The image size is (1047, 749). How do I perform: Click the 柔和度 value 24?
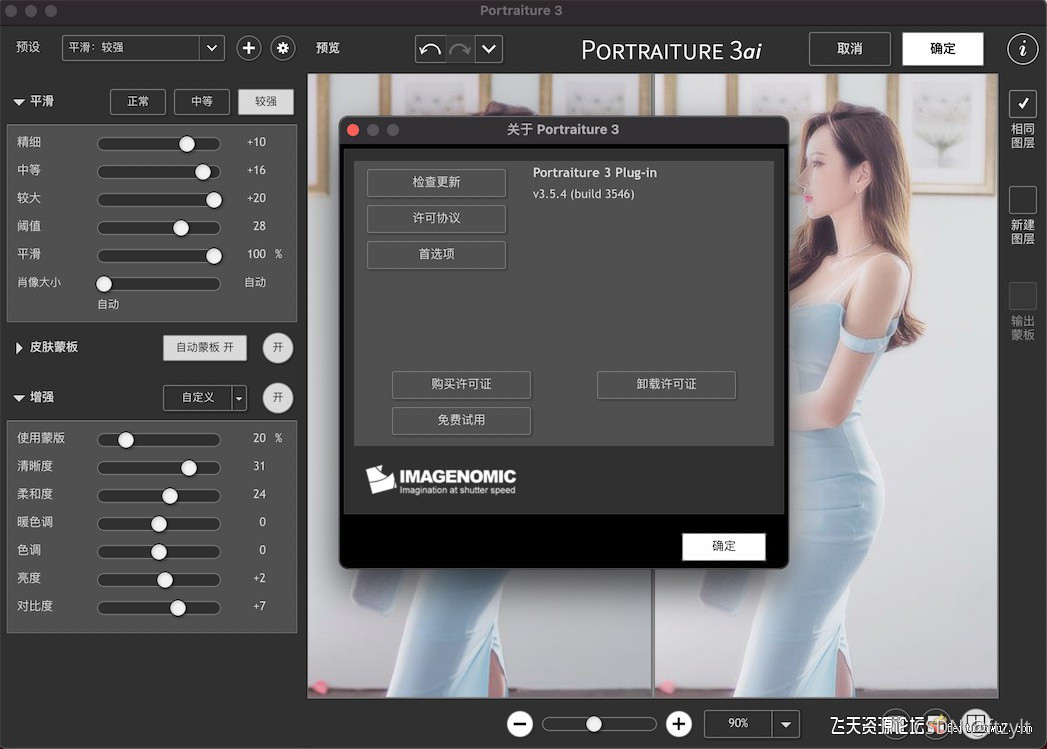click(259, 494)
